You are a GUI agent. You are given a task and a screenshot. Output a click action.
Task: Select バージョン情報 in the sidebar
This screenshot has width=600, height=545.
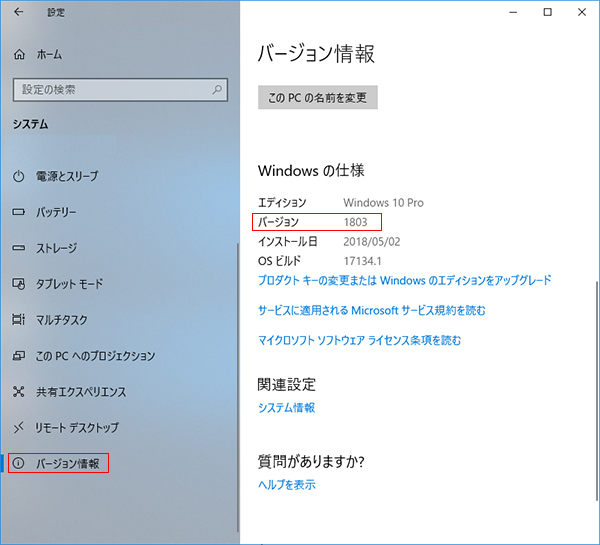(67, 463)
